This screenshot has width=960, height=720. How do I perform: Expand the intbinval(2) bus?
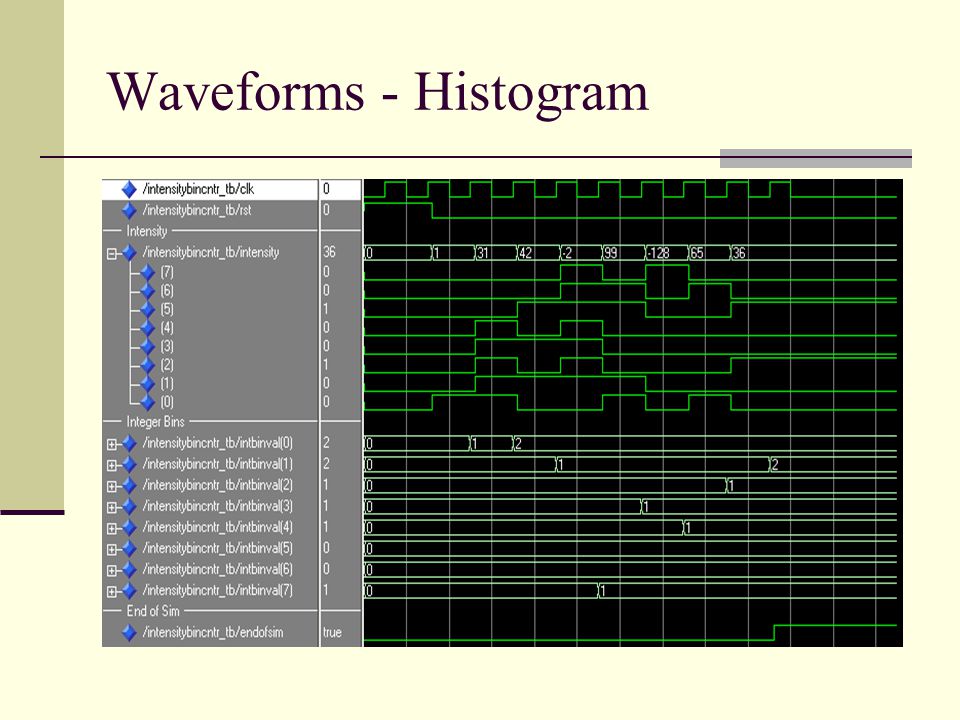(111, 487)
